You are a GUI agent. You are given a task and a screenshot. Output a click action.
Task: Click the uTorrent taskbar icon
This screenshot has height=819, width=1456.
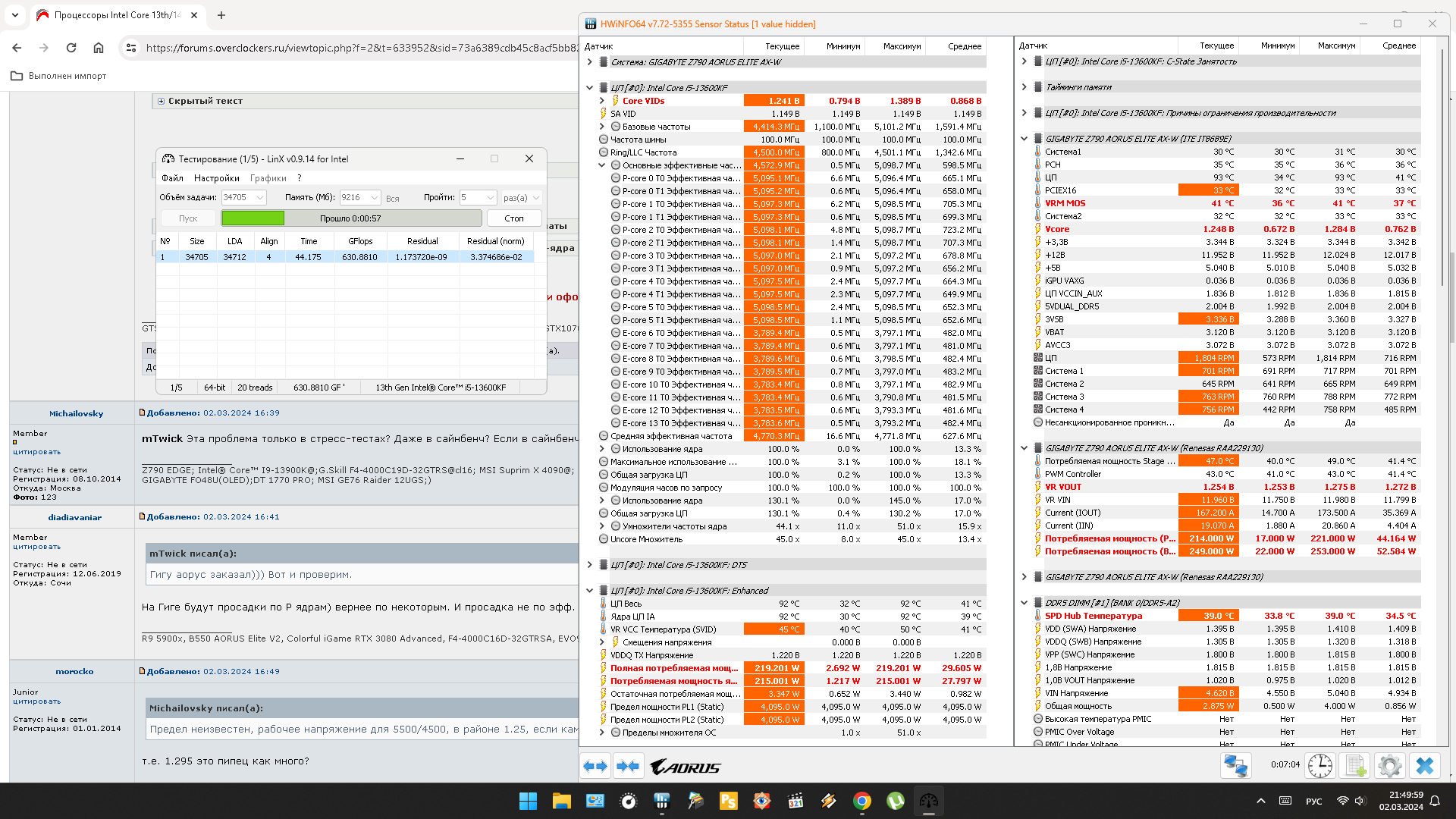896,801
